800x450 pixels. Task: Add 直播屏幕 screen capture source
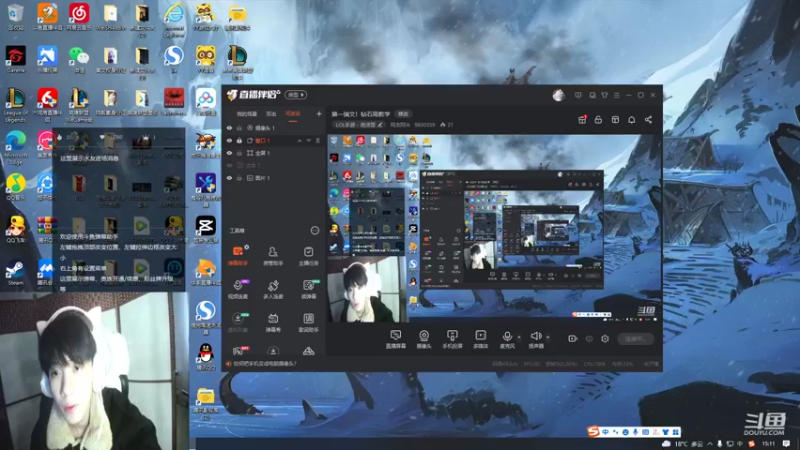(395, 339)
